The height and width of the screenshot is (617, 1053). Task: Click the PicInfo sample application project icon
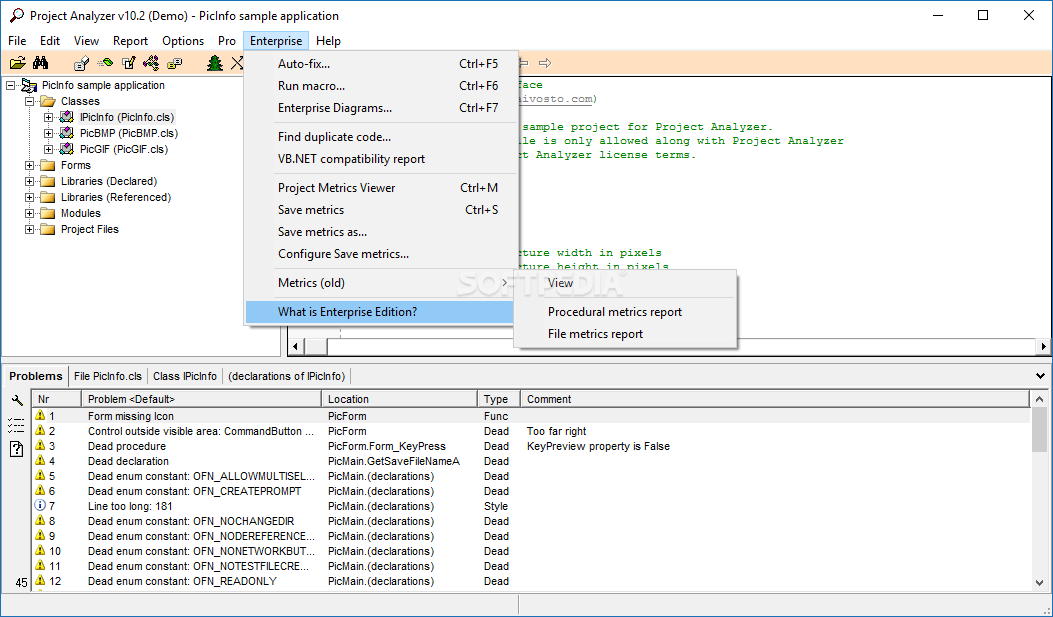click(29, 85)
